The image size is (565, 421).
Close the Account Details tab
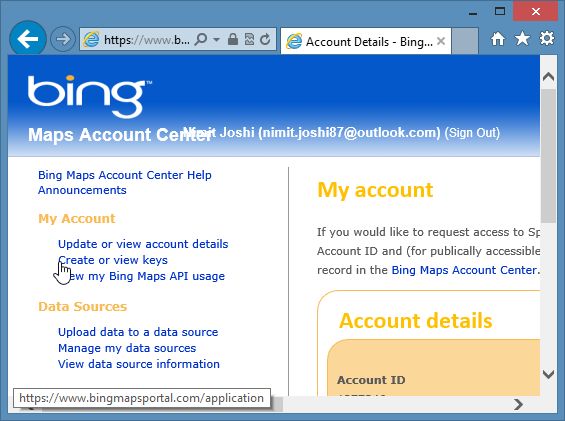(441, 41)
